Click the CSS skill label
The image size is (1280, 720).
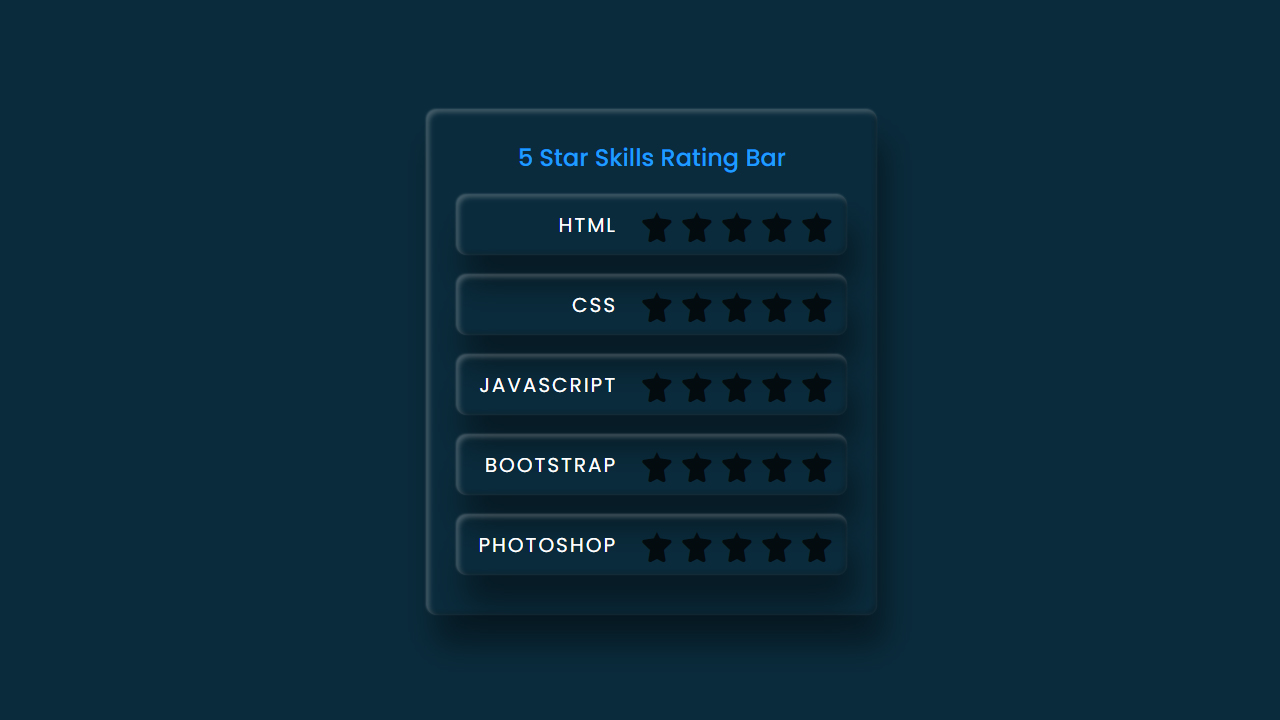click(594, 305)
